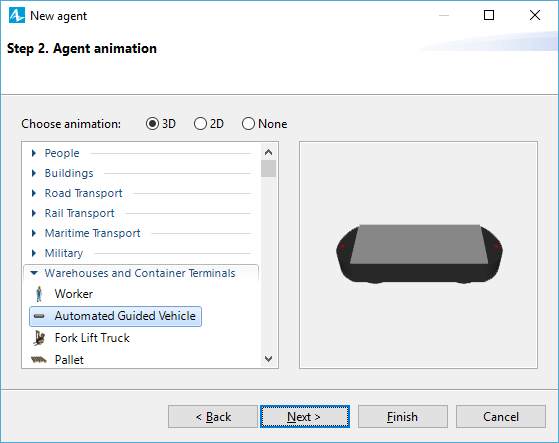Expand the Buildings category
Screen dimensions: 559x443
coord(34,173)
